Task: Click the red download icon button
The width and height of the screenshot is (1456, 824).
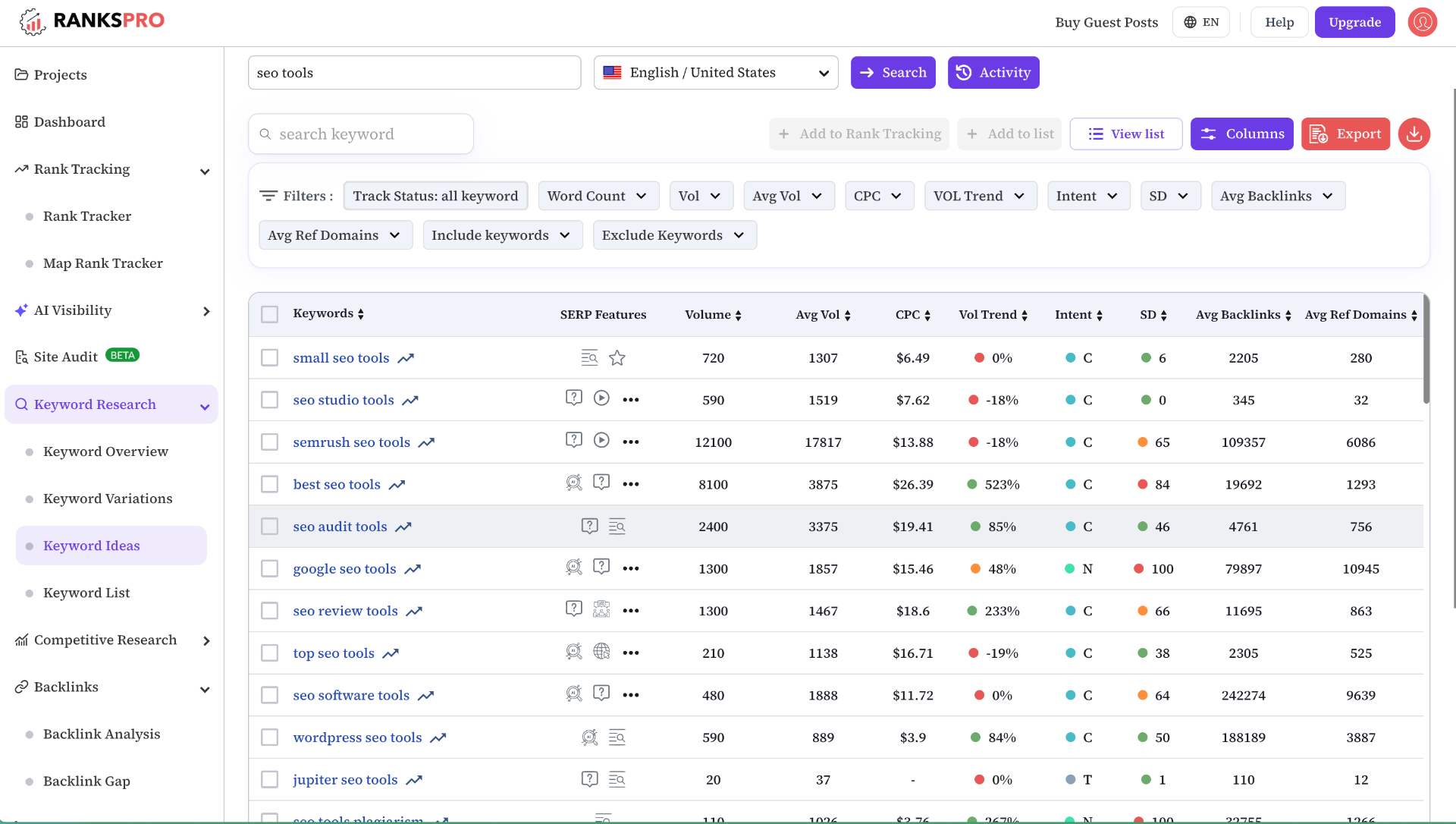Action: 1414,134
